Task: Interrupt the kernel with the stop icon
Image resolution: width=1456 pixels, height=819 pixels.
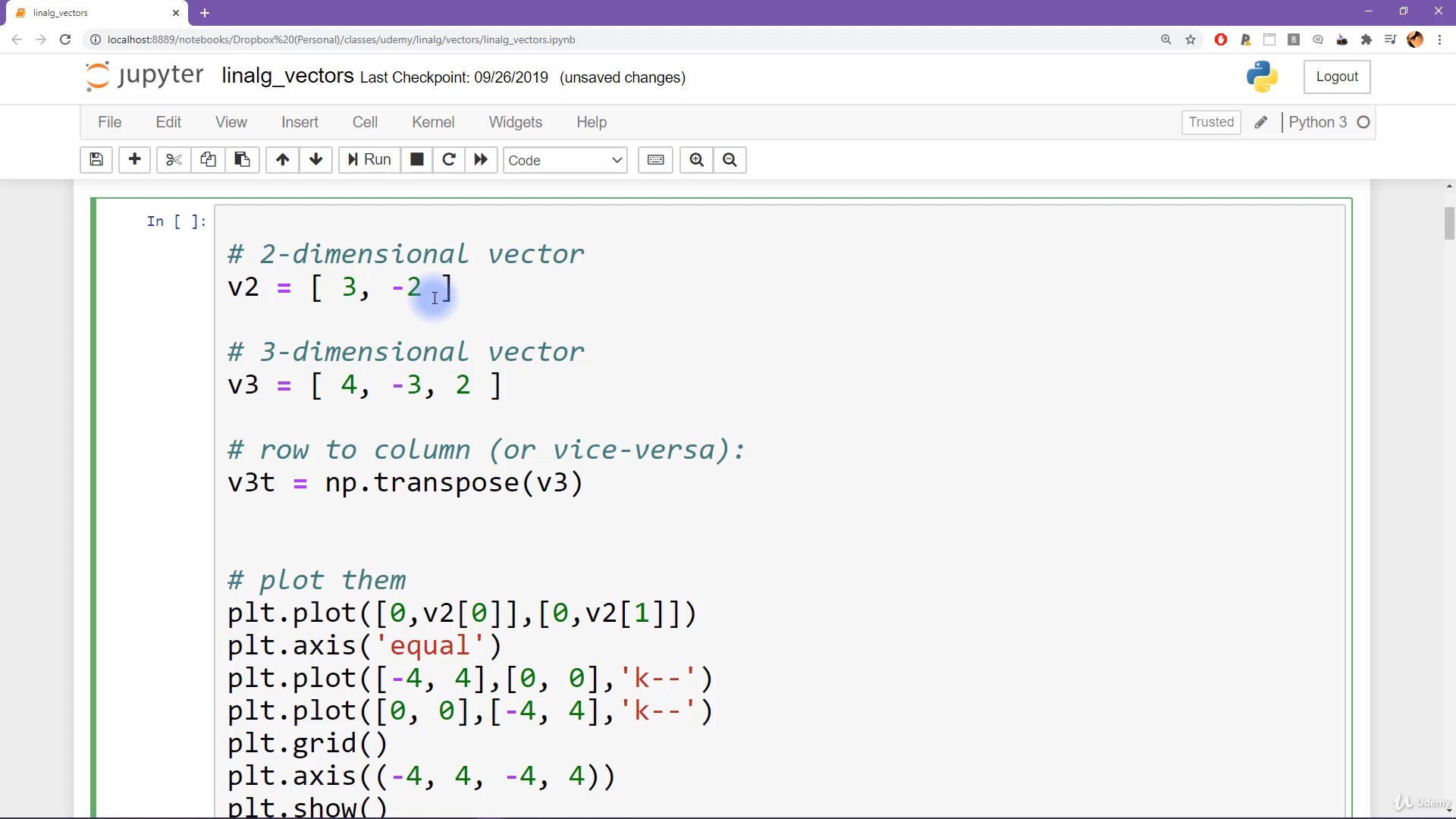Action: click(x=417, y=160)
